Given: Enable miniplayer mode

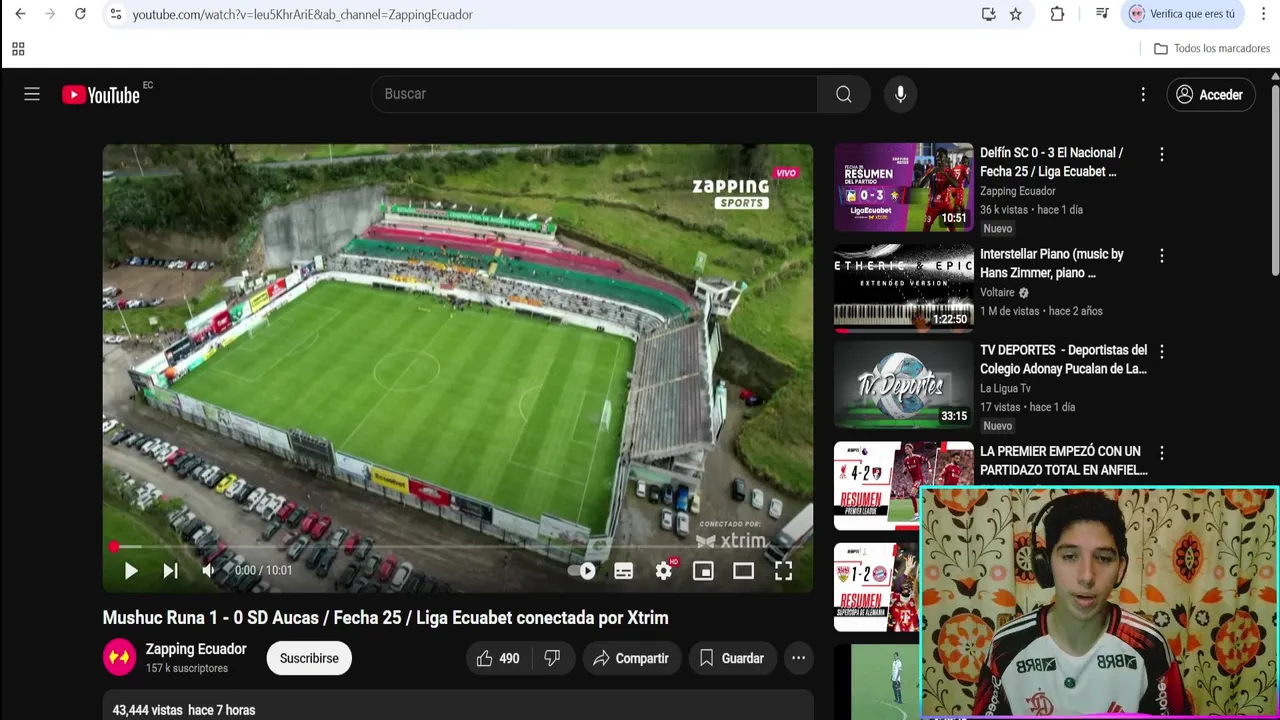Looking at the screenshot, I should 703,571.
